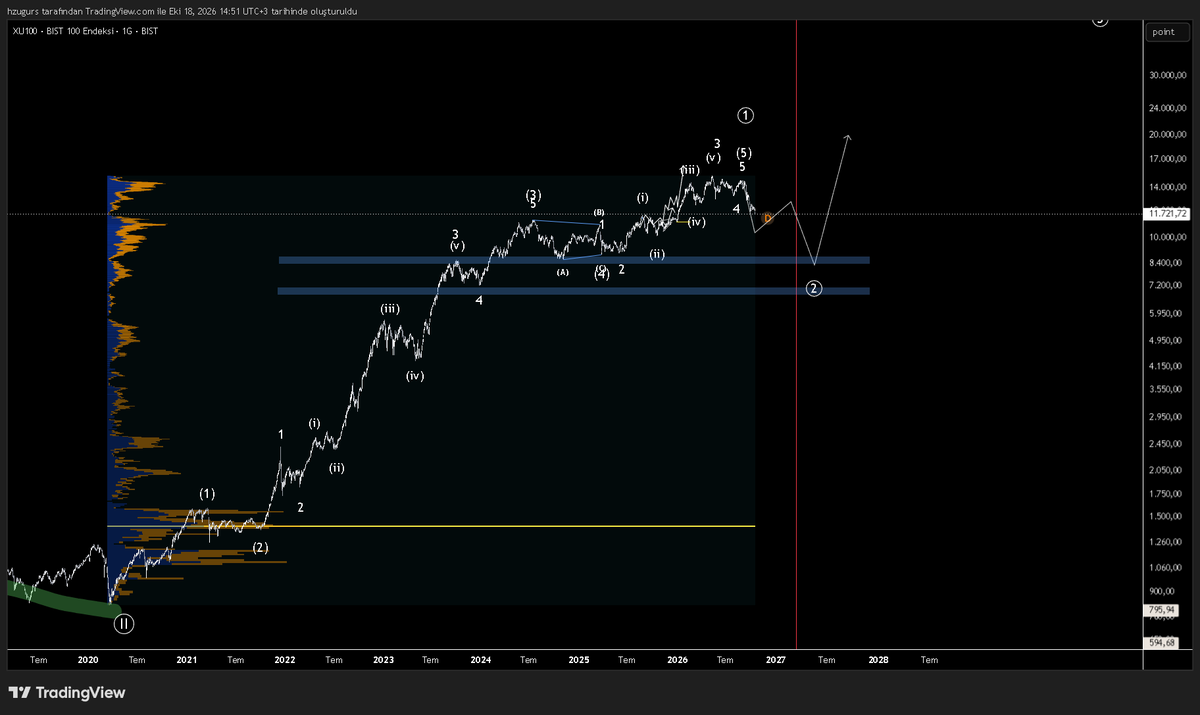Screen dimensions: 1200x715
Task: Select the 17.000,00 price level
Action: 1168,158
